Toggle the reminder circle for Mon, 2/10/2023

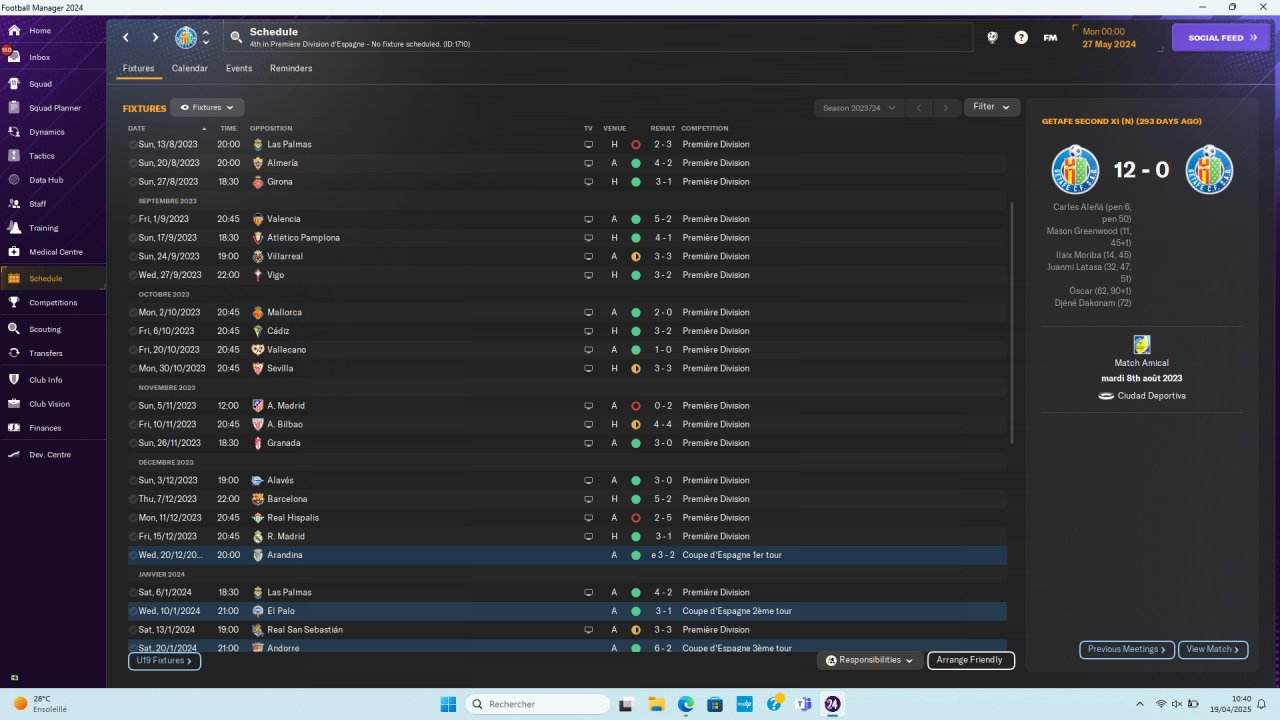(133, 313)
